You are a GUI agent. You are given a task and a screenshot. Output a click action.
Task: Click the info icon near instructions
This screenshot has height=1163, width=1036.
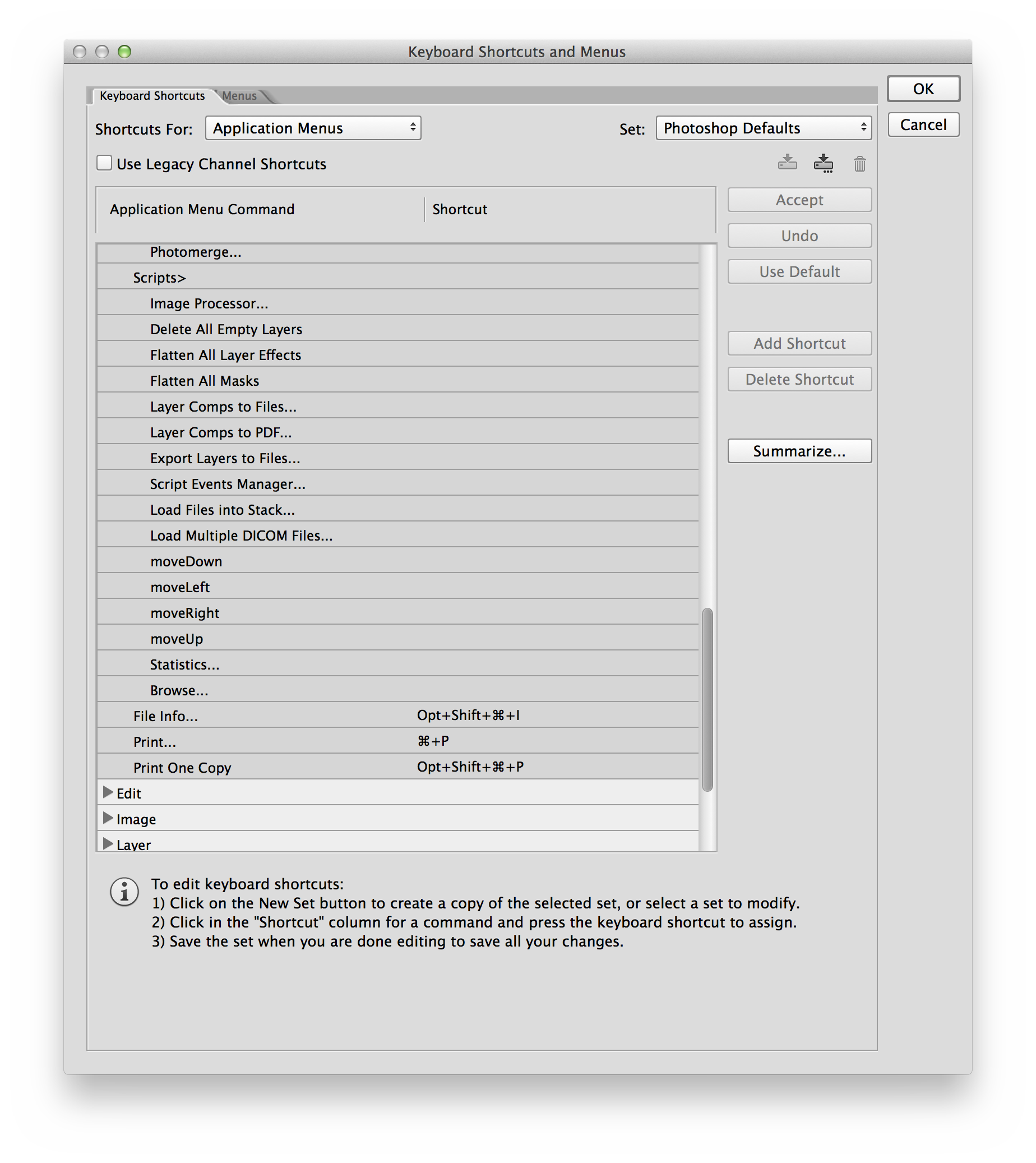[124, 892]
